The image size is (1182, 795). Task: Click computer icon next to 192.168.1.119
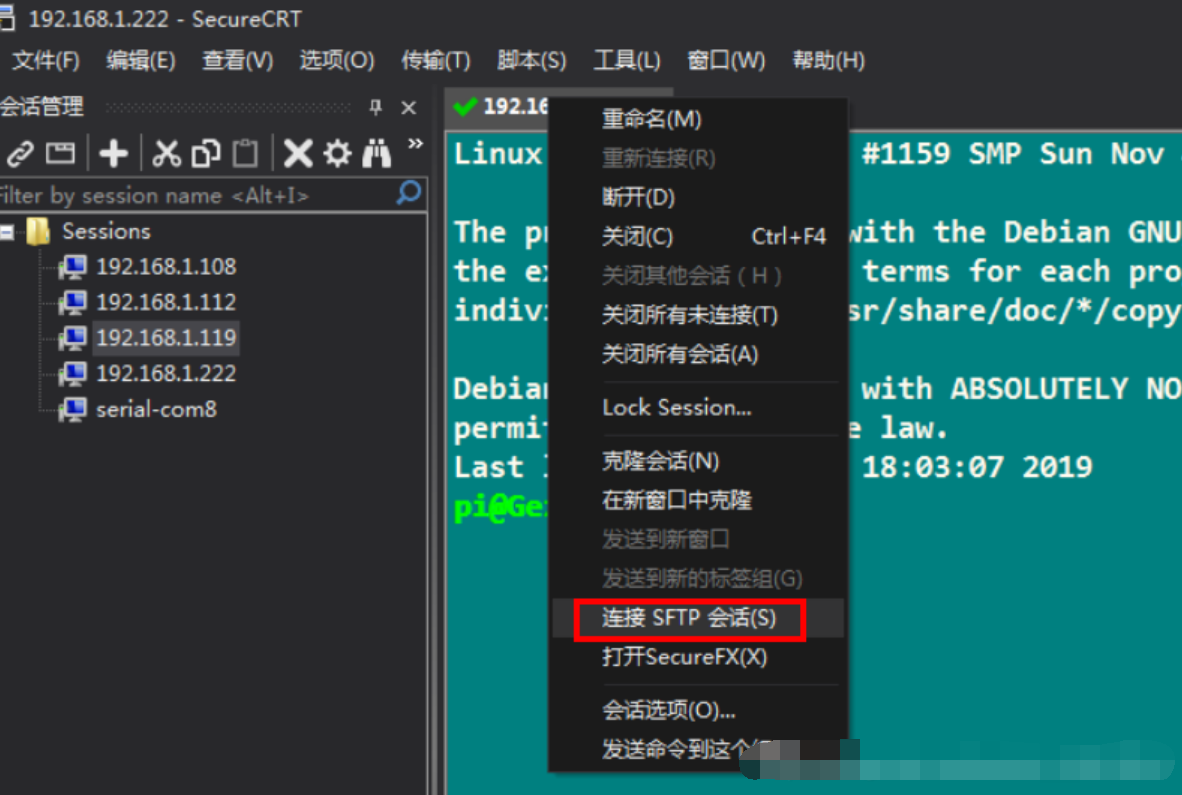click(x=73, y=338)
